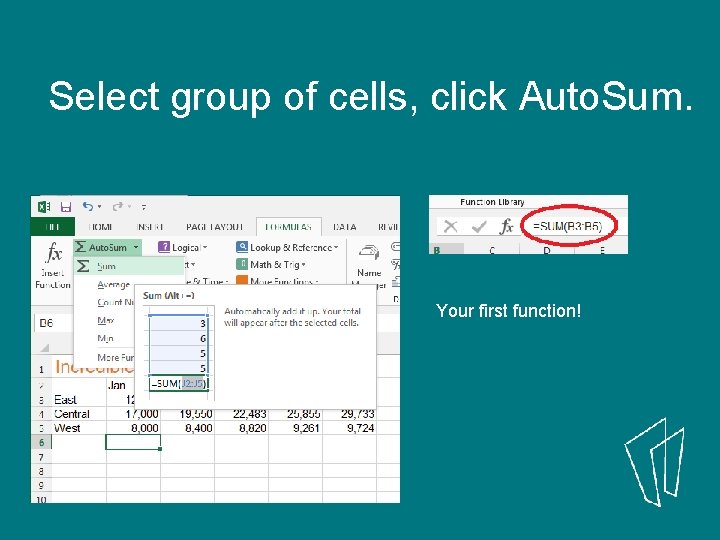
Task: Open the FILE tab
Action: [x=53, y=227]
